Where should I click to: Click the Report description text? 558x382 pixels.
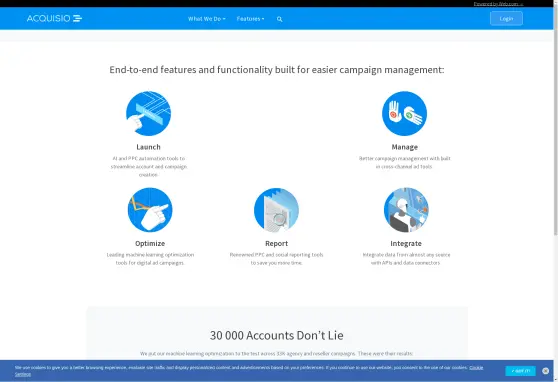(276, 259)
